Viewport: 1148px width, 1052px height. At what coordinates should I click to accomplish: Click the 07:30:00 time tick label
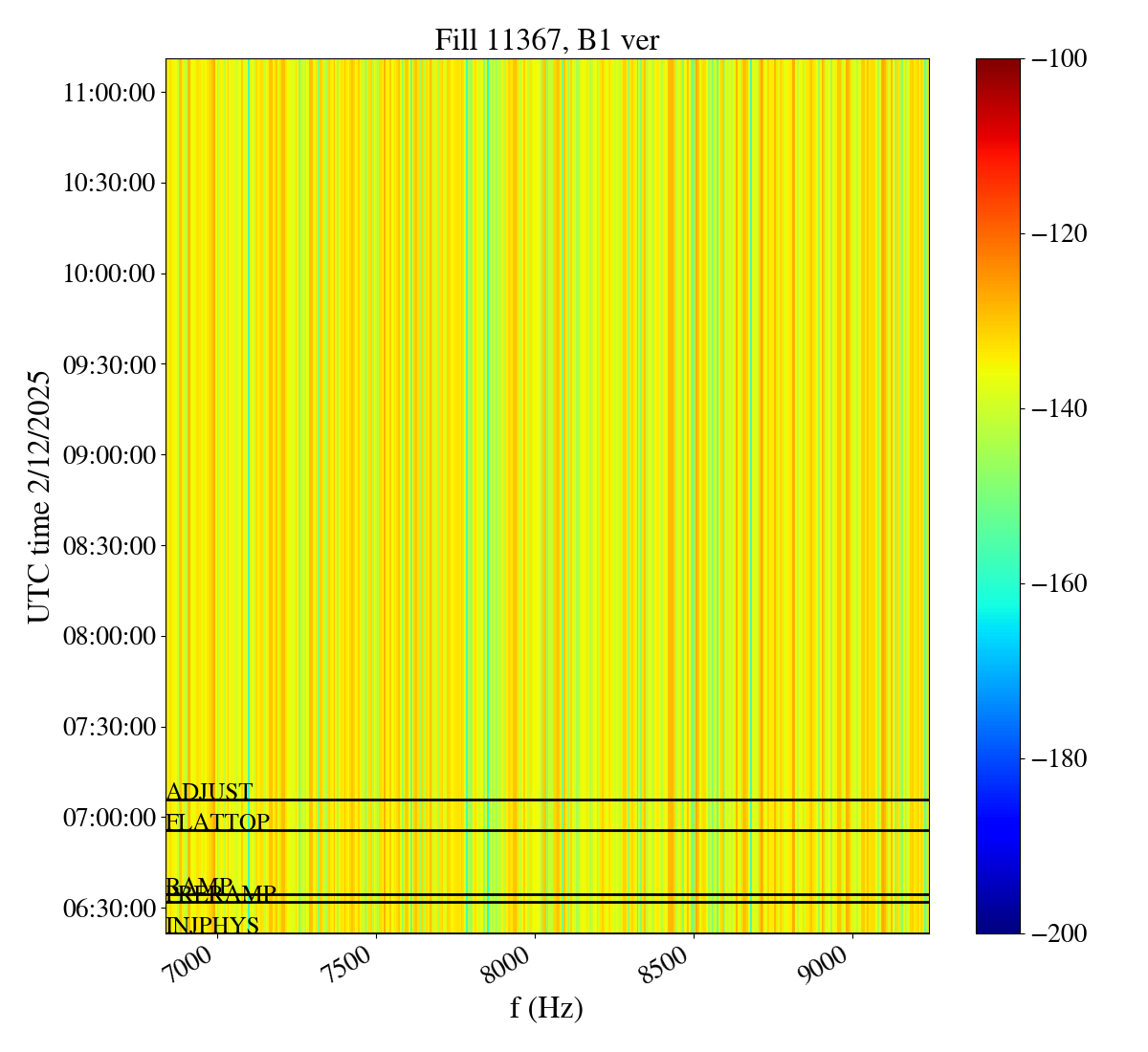(109, 727)
